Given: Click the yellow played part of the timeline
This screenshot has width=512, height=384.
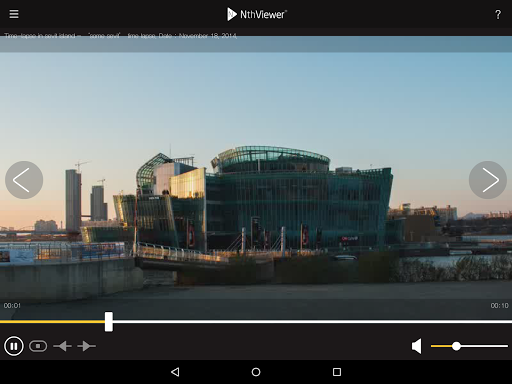Looking at the screenshot, I should pos(52,322).
